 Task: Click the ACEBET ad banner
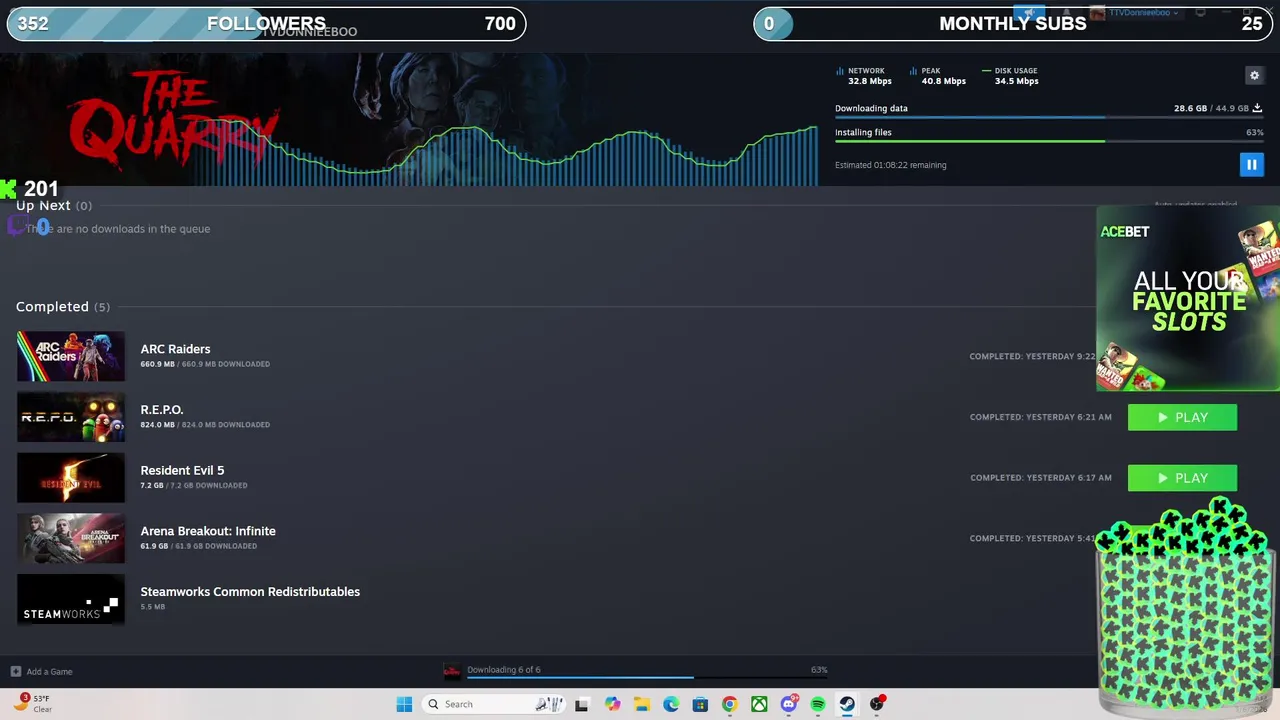1188,298
